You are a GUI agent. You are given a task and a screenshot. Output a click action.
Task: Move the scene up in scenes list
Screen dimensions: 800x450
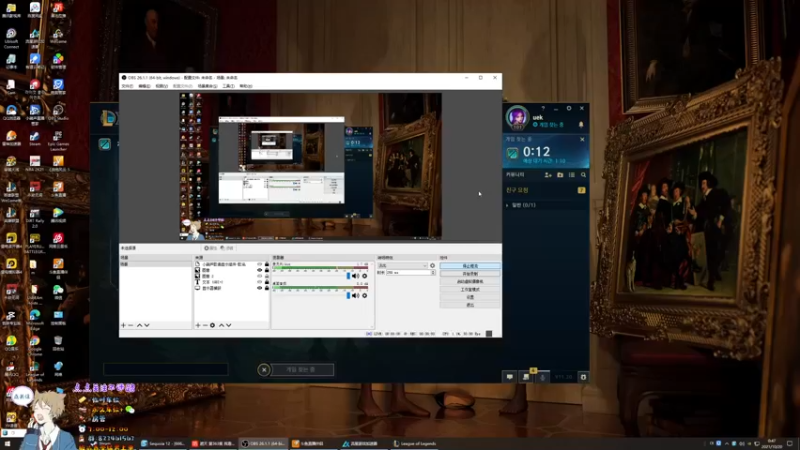tap(139, 325)
